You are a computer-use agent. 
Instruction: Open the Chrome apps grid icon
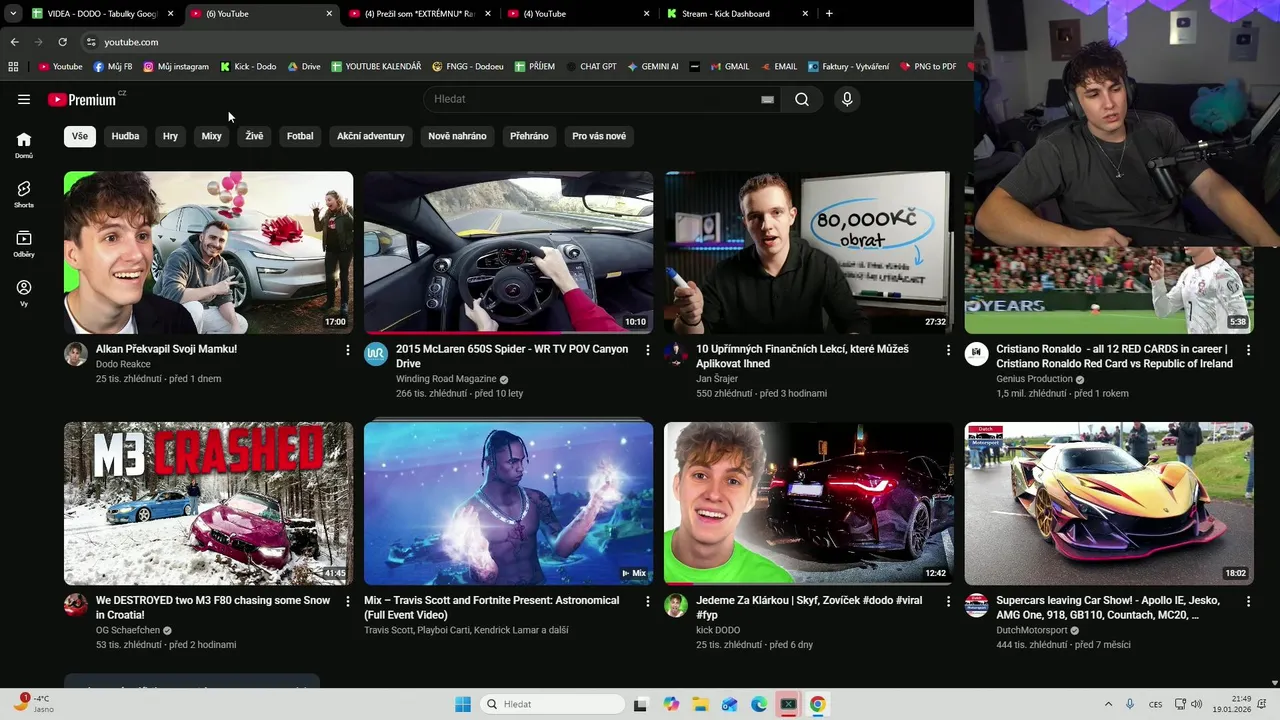pos(13,67)
